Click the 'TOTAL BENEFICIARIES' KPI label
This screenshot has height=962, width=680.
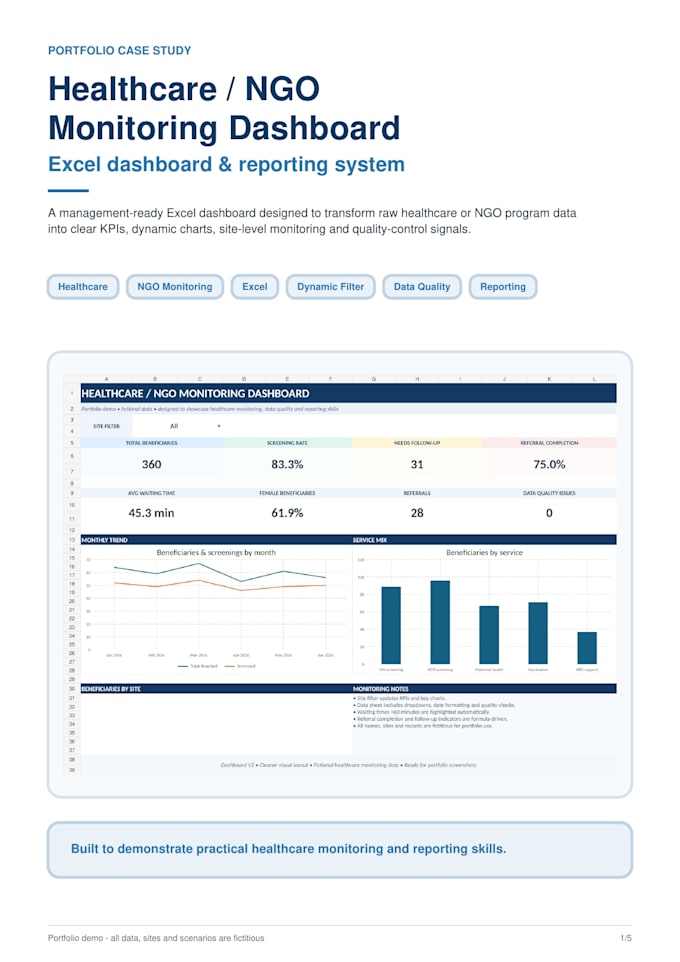(x=152, y=443)
